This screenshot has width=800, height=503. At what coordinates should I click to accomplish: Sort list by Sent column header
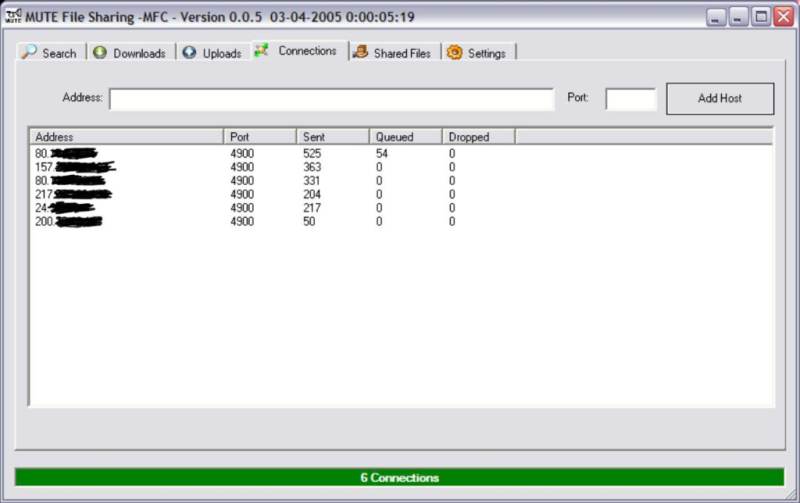(333, 137)
